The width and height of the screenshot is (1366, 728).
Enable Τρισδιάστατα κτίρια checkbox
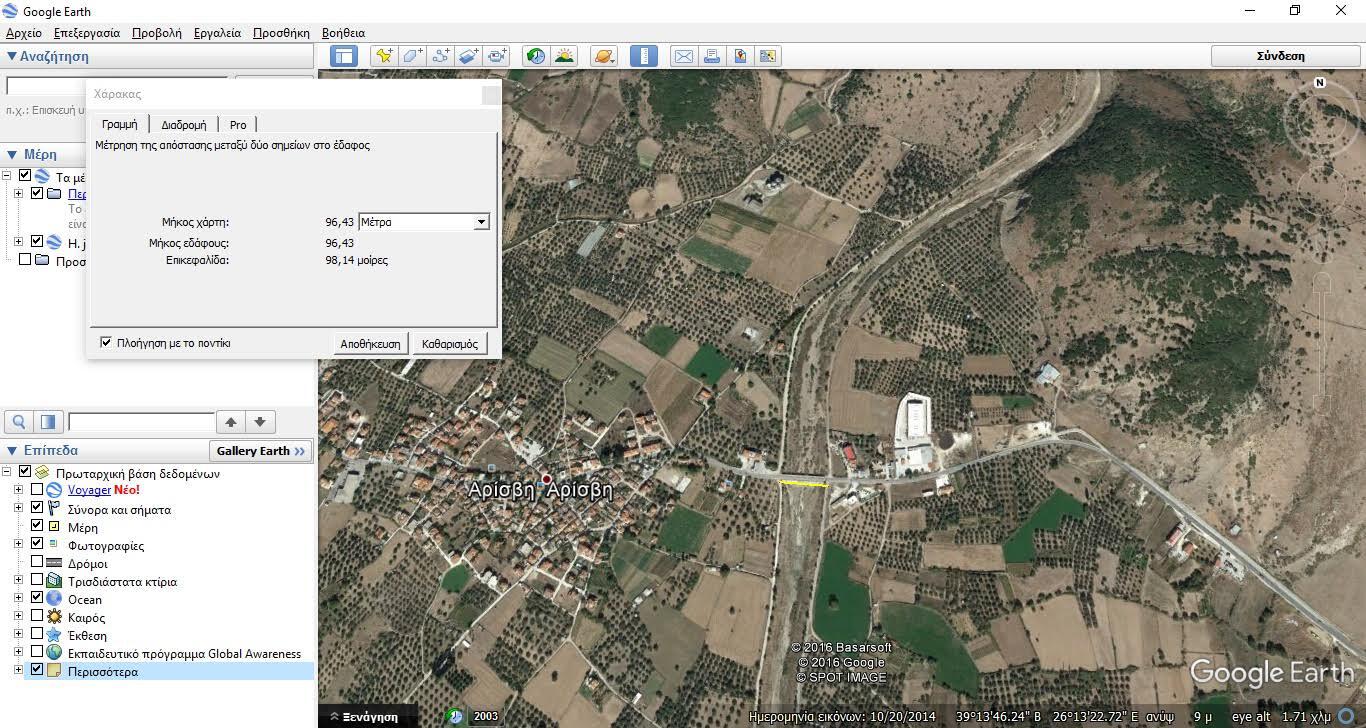point(37,581)
